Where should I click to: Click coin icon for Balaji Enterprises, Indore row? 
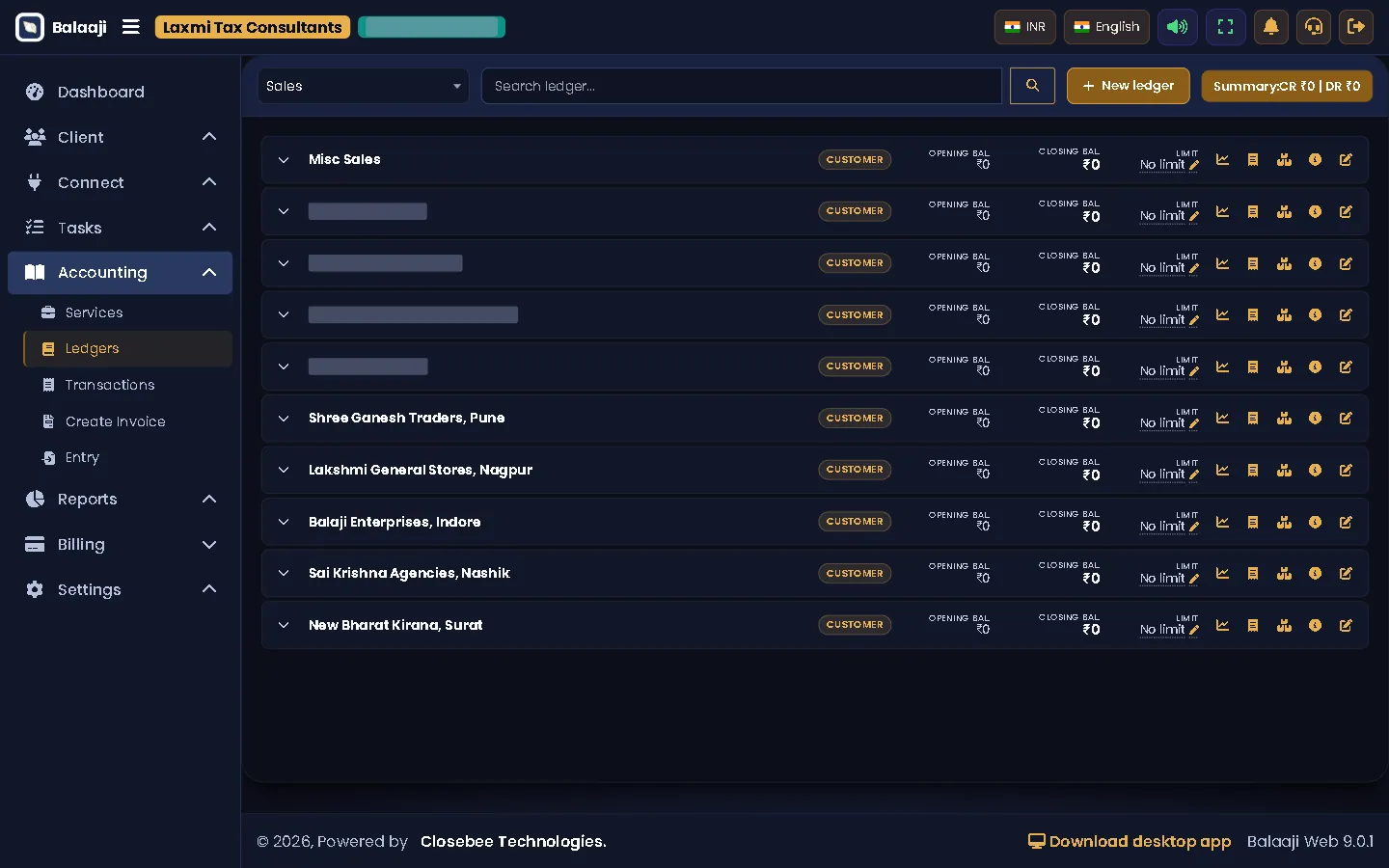click(x=1315, y=522)
